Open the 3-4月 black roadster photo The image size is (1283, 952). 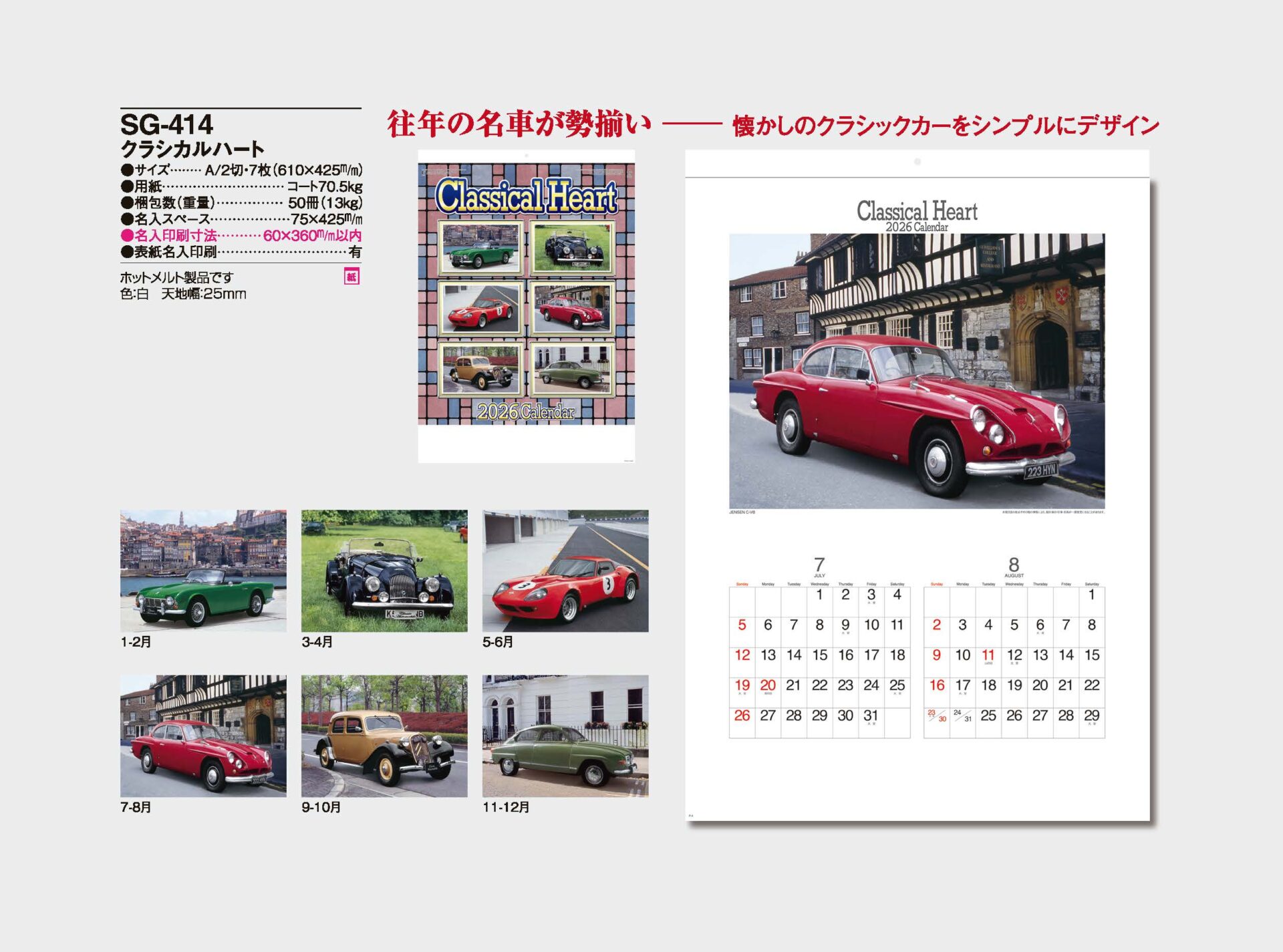pos(384,571)
